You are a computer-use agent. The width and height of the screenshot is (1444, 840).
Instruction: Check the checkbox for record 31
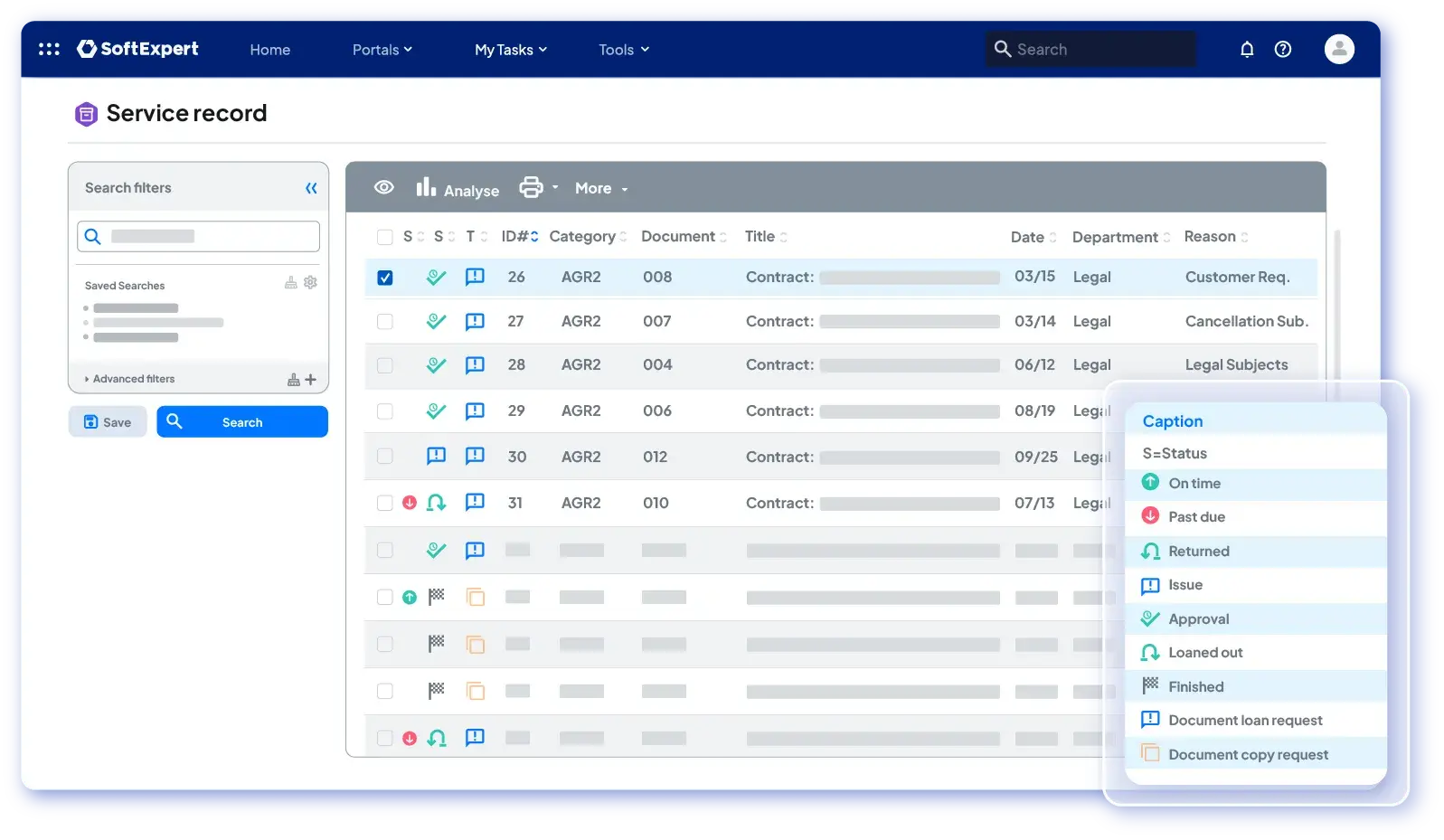click(x=384, y=503)
